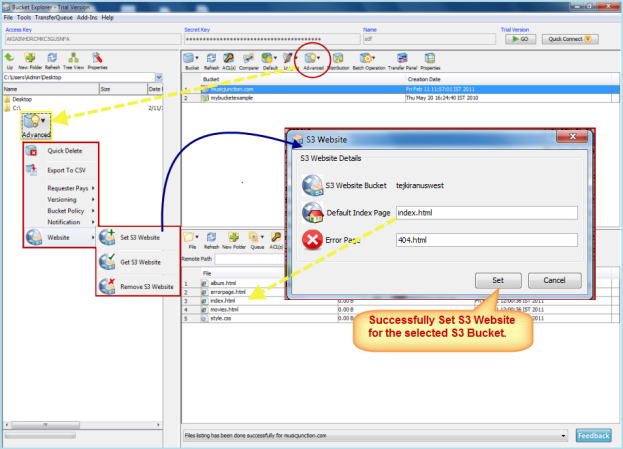Open the Bucket toolbar menu
The image size is (623, 449).
(192, 62)
